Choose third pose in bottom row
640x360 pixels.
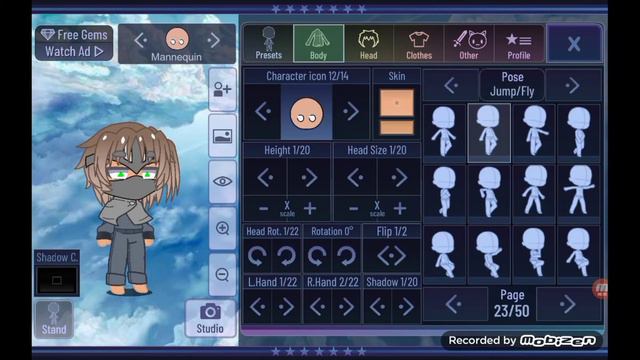tap(534, 254)
